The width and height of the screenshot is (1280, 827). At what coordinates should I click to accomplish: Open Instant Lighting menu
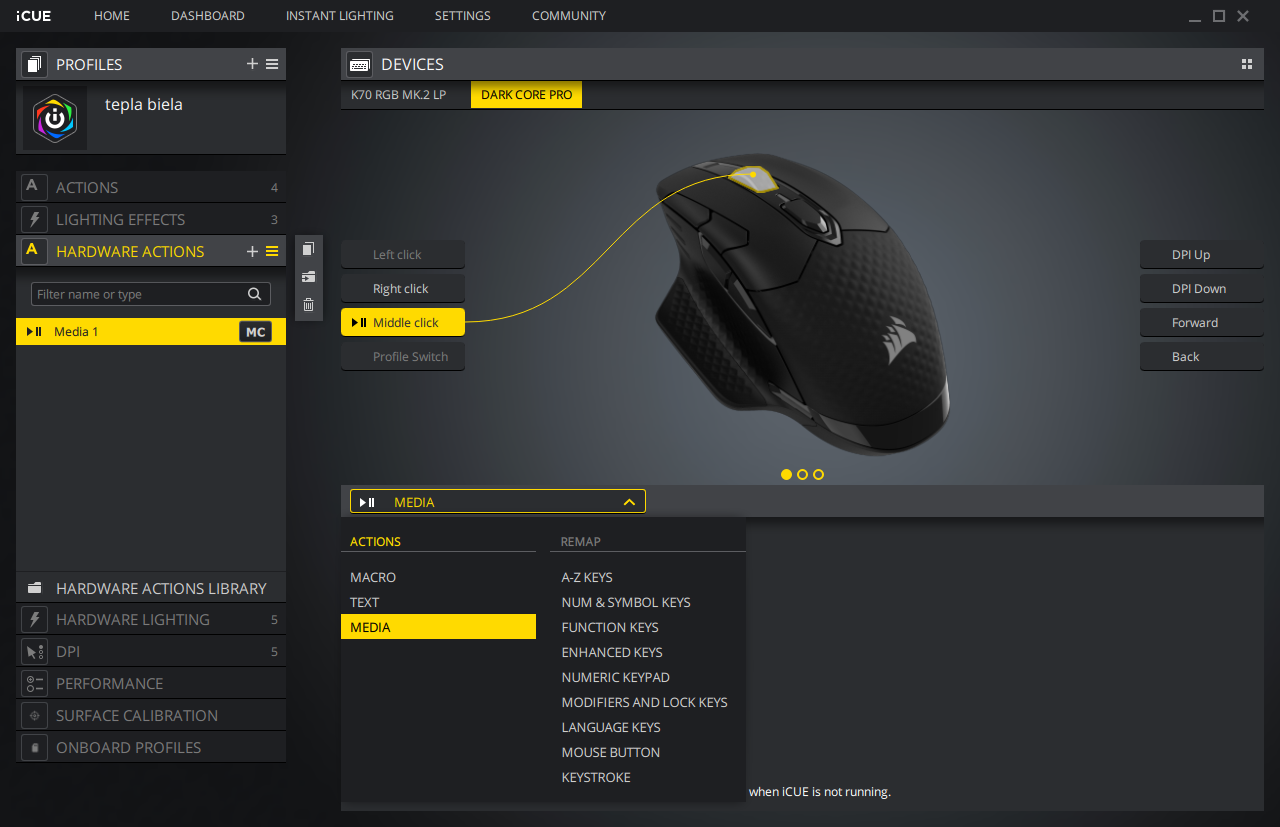pos(340,16)
